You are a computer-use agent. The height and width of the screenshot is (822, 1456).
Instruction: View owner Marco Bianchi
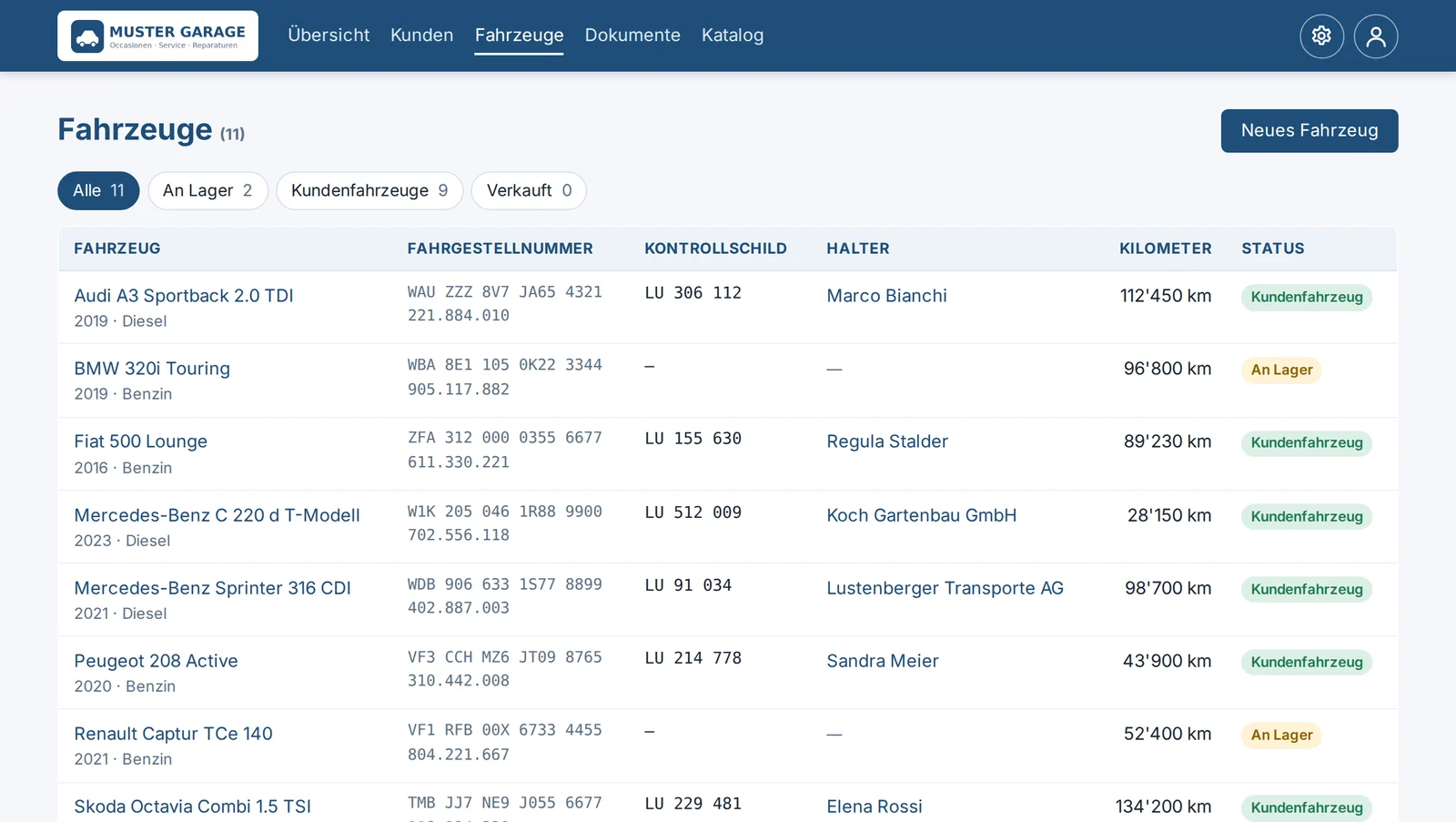coord(886,296)
